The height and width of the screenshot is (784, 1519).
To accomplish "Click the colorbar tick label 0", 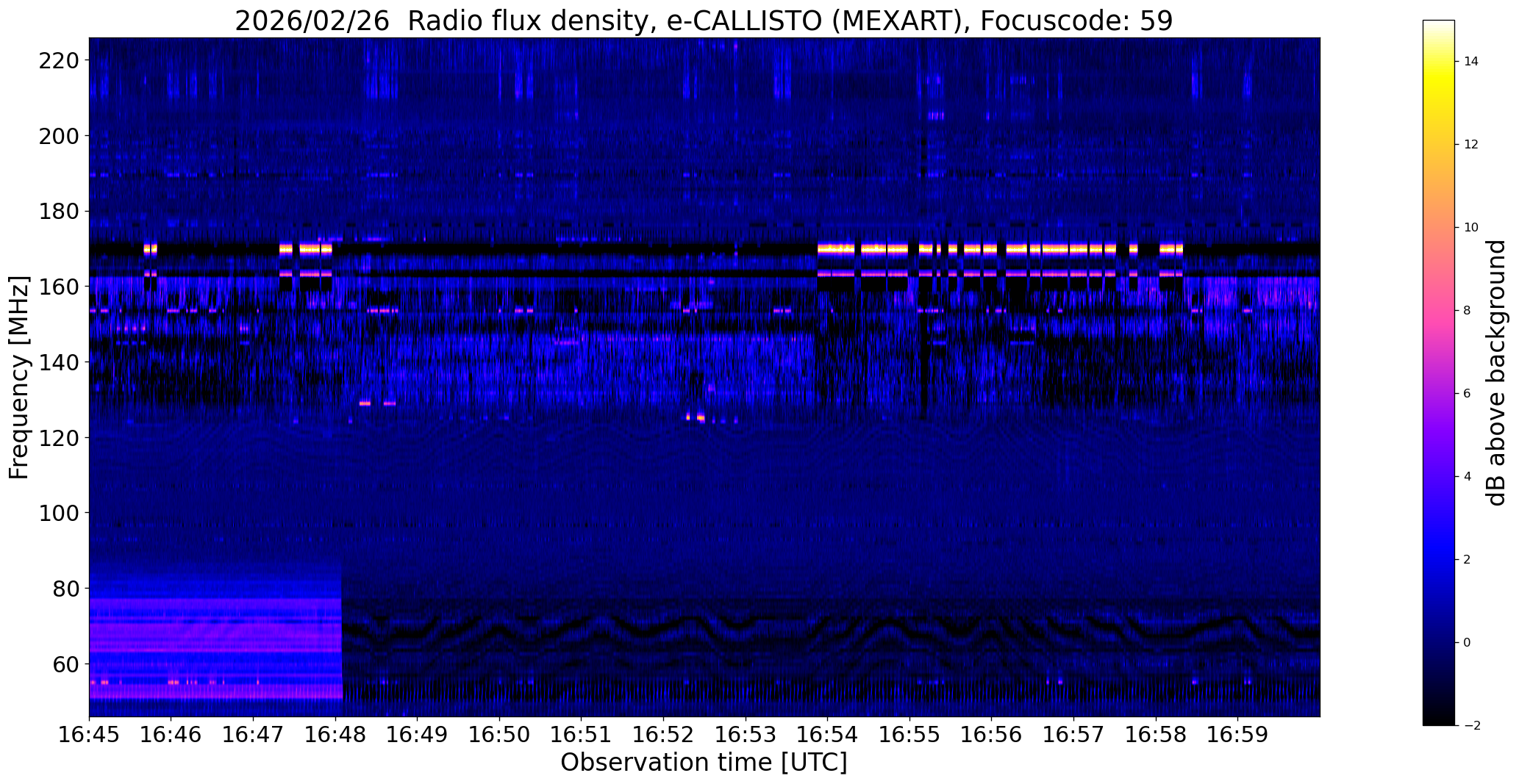I will [1468, 643].
